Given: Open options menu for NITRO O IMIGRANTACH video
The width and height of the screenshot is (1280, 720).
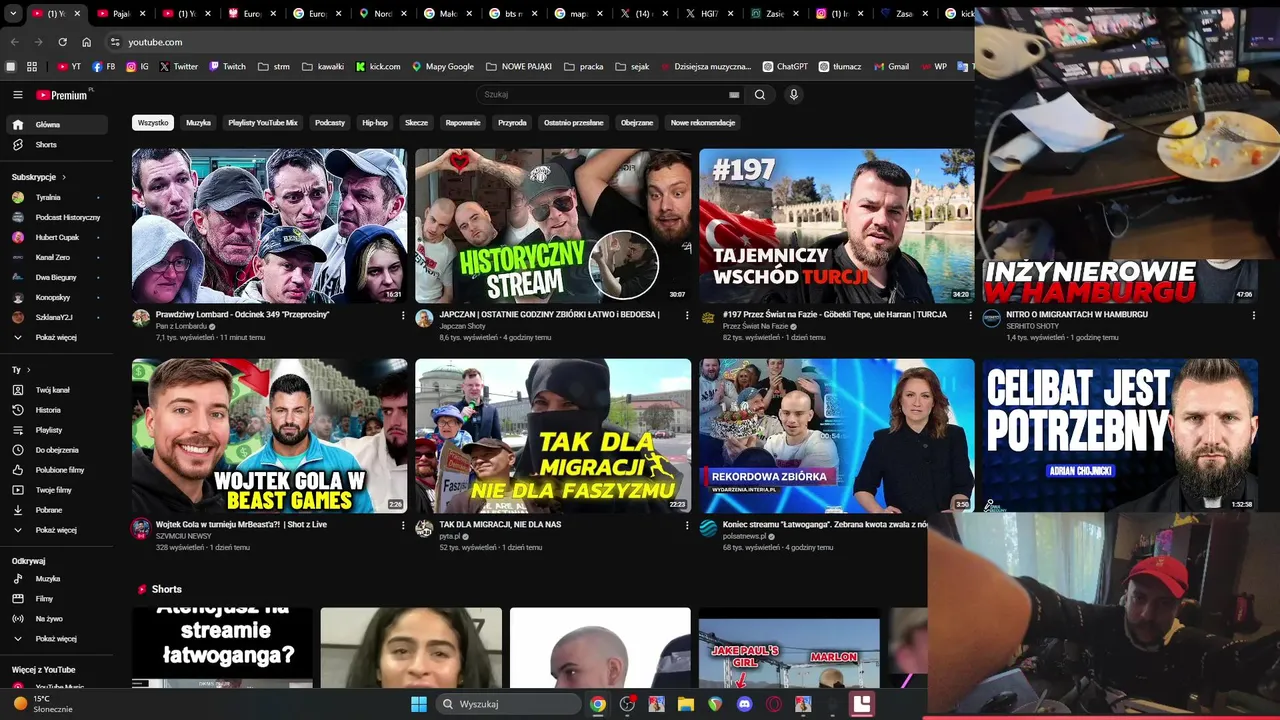Looking at the screenshot, I should (1254, 315).
